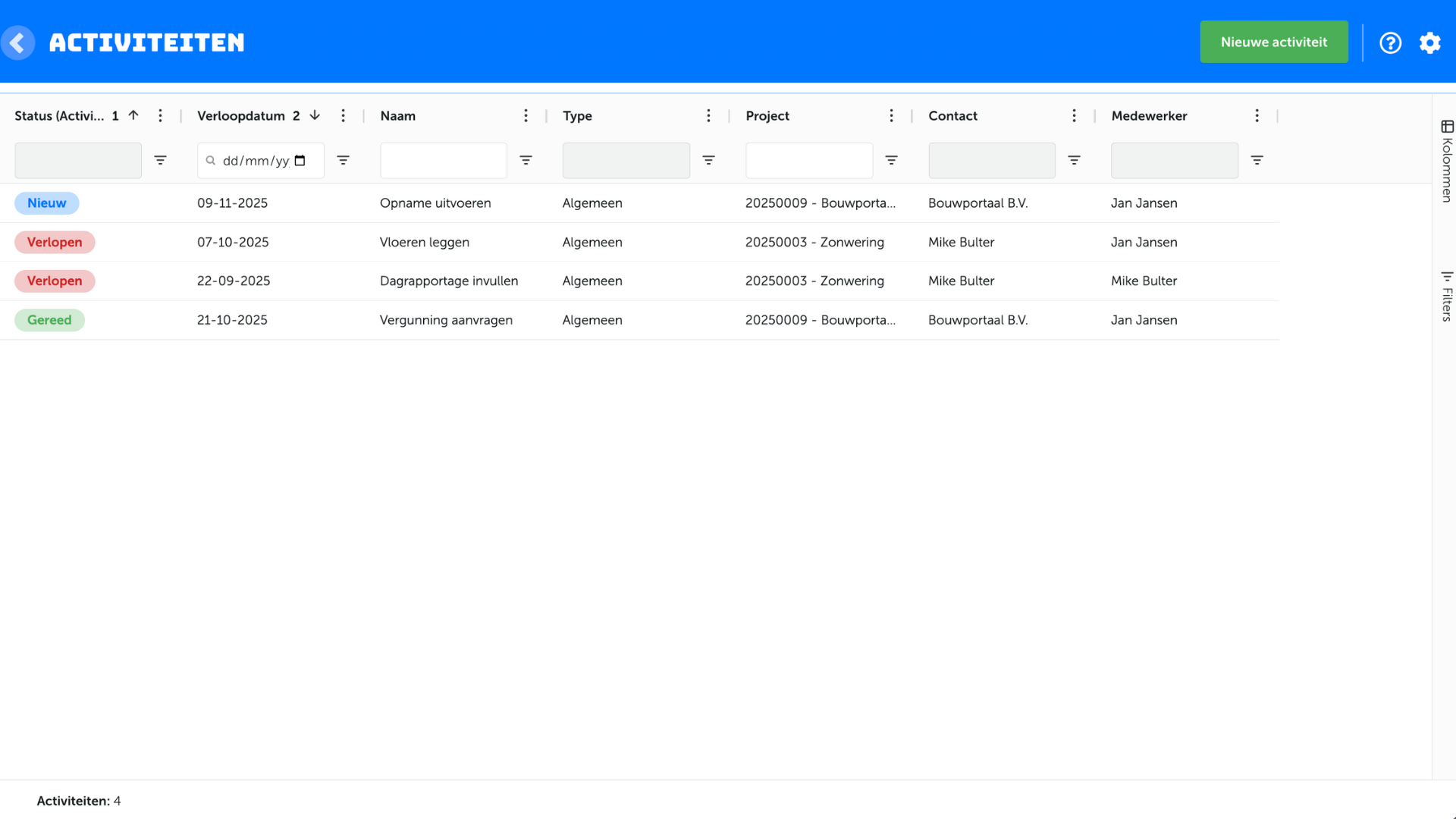Open Type column filter icon

pos(708,160)
